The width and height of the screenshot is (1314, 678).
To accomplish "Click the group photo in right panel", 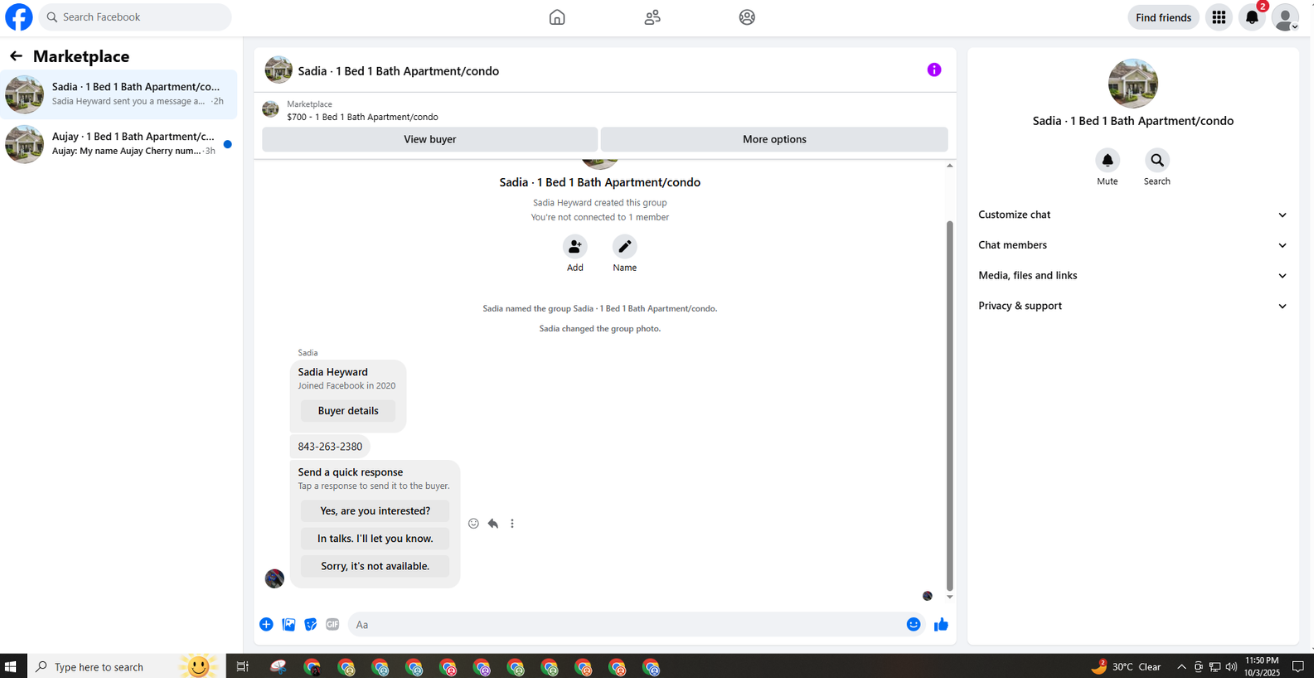I will point(1133,83).
